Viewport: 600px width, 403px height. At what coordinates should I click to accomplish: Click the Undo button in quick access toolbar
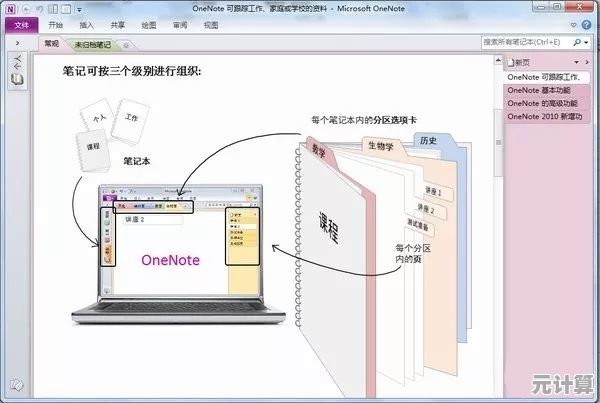click(39, 9)
